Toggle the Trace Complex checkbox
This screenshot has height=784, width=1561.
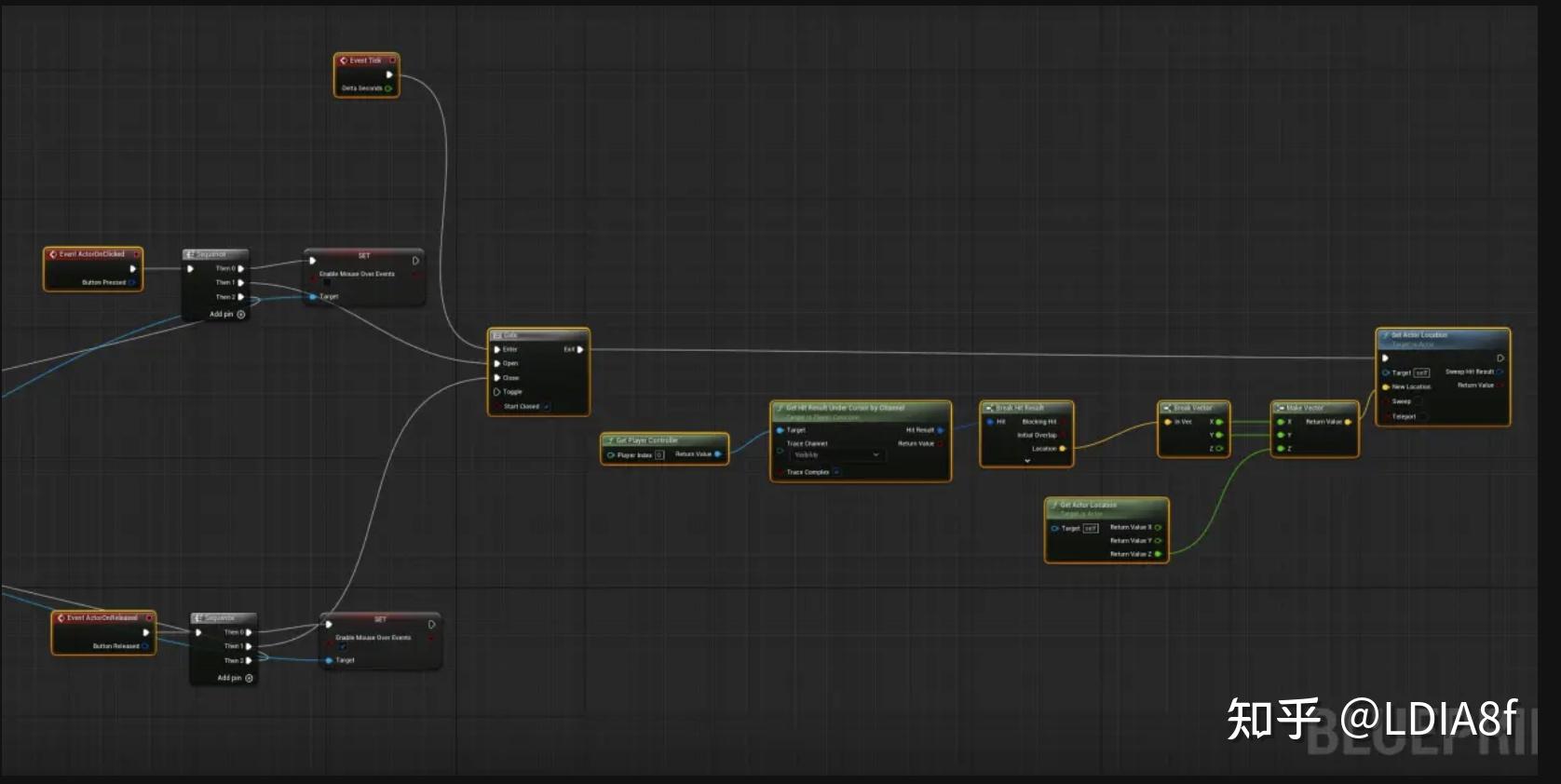tap(836, 472)
